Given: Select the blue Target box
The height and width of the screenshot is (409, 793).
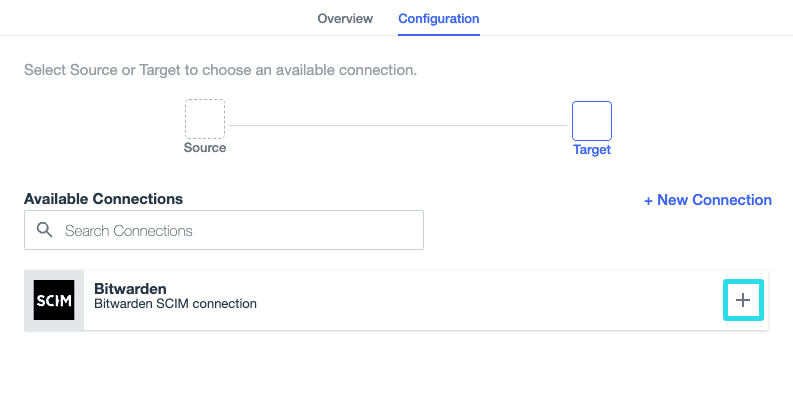Looking at the screenshot, I should (591, 121).
